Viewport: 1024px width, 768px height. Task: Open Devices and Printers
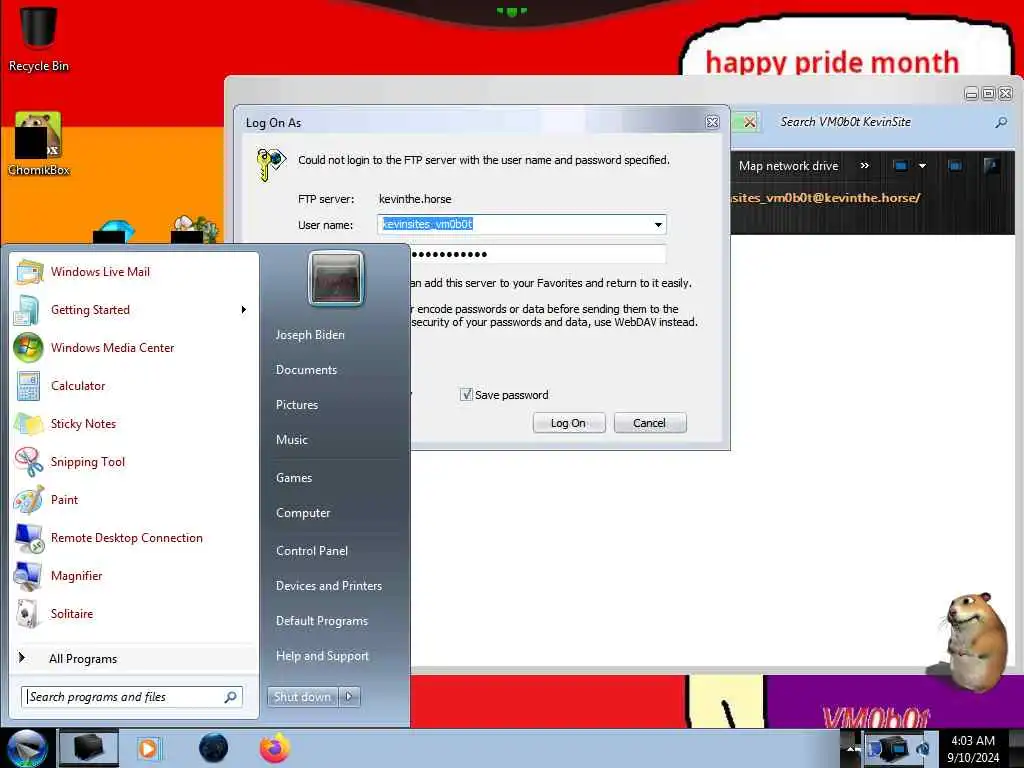(x=328, y=586)
